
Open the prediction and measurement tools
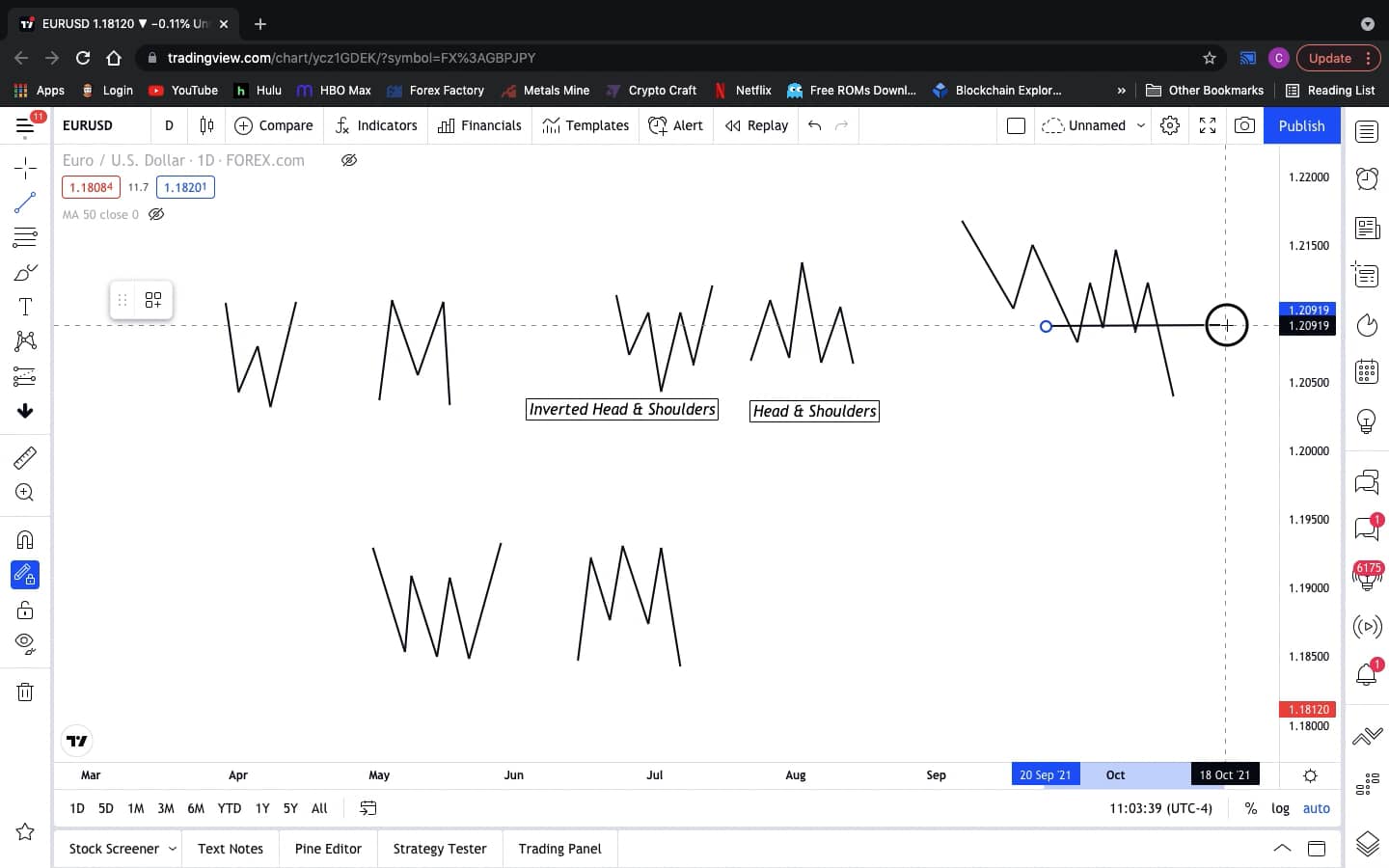(25, 376)
